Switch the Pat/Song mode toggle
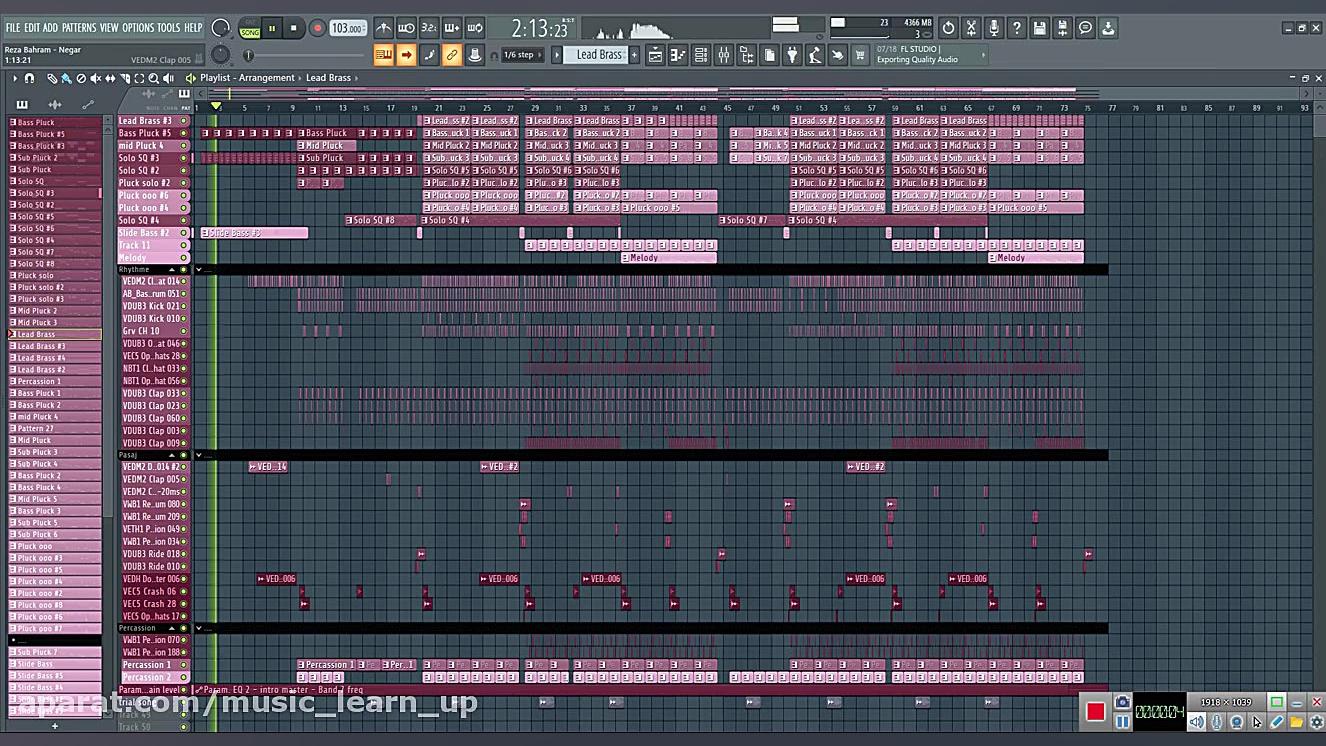This screenshot has width=1326, height=746. pyautogui.click(x=250, y=28)
